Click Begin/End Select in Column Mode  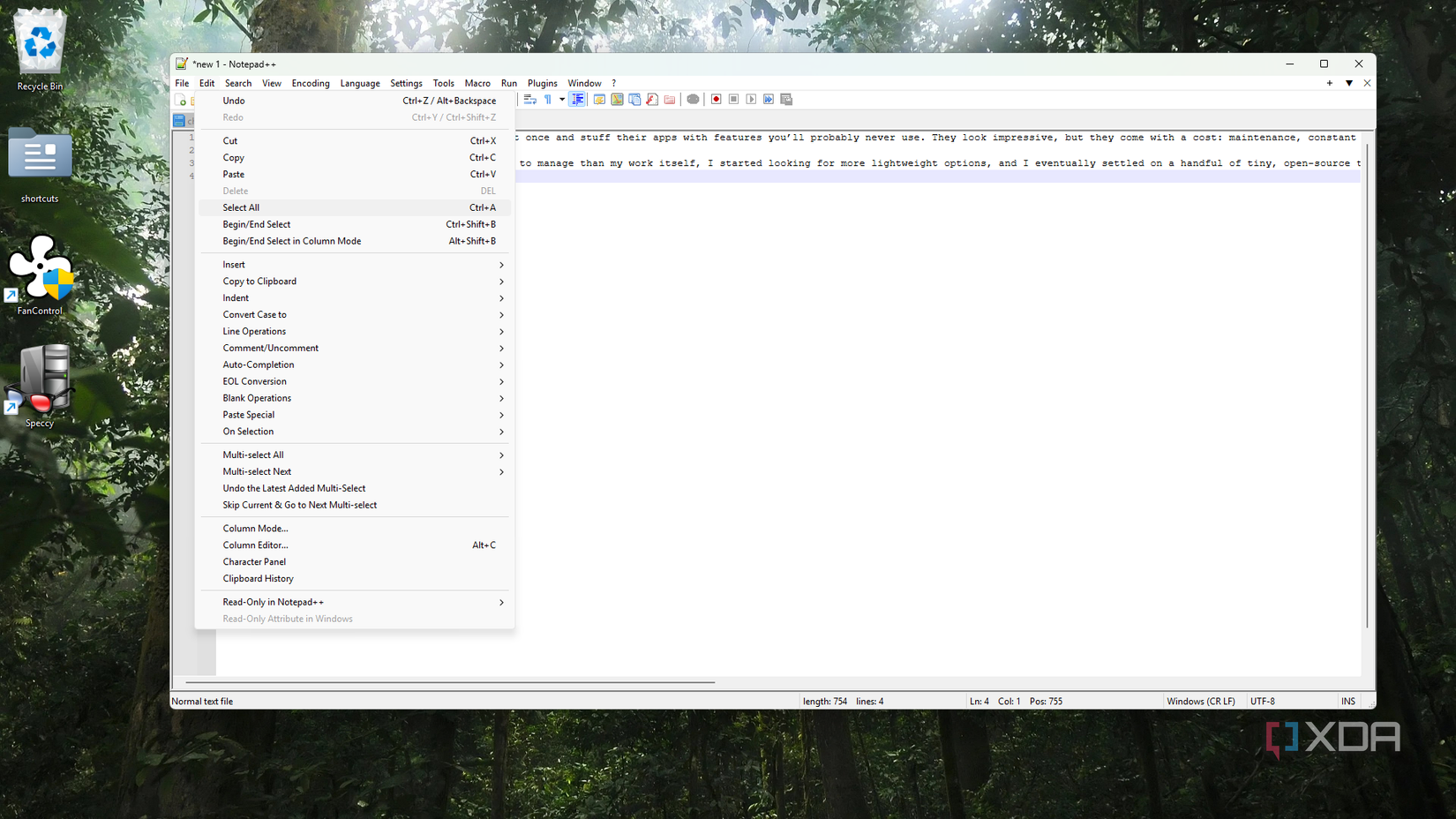pyautogui.click(x=355, y=241)
